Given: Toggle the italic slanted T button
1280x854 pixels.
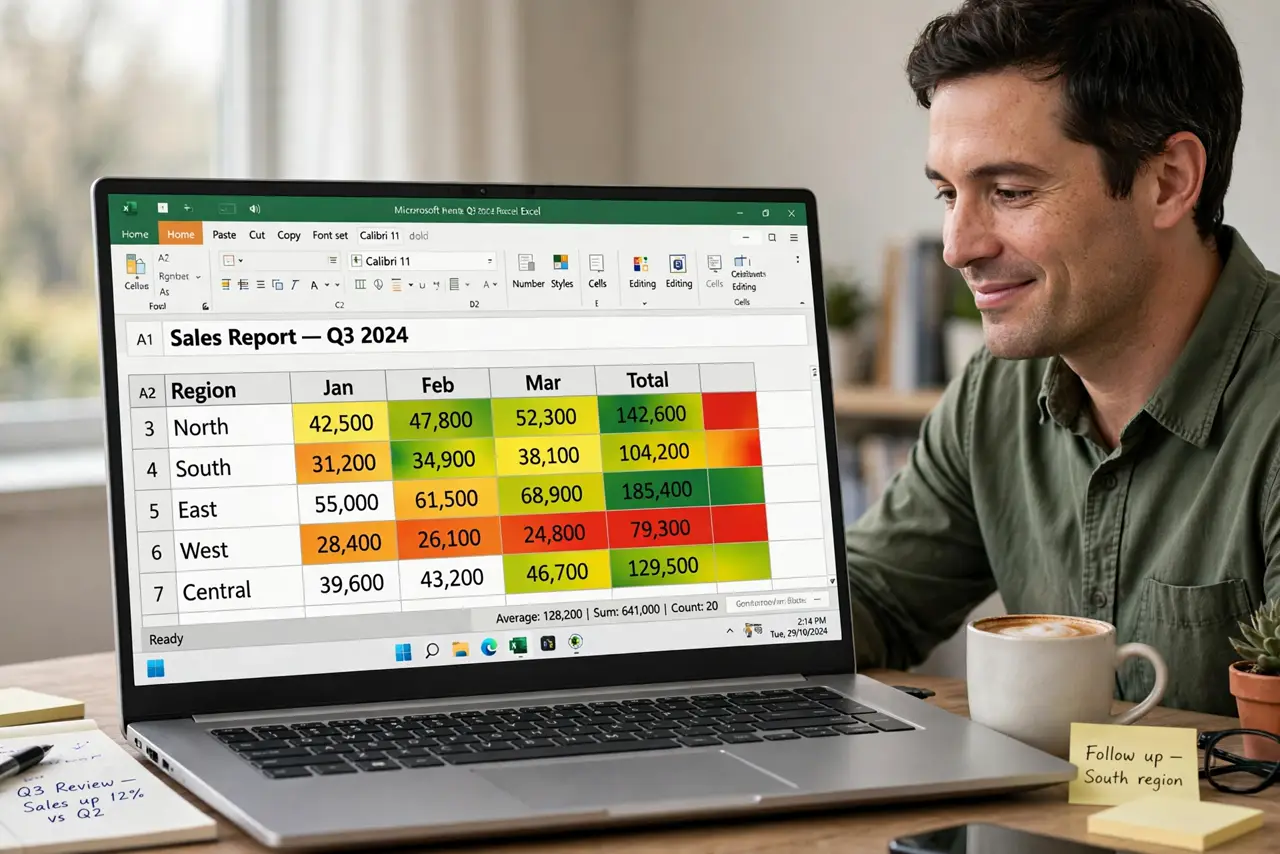Looking at the screenshot, I should click(x=294, y=285).
